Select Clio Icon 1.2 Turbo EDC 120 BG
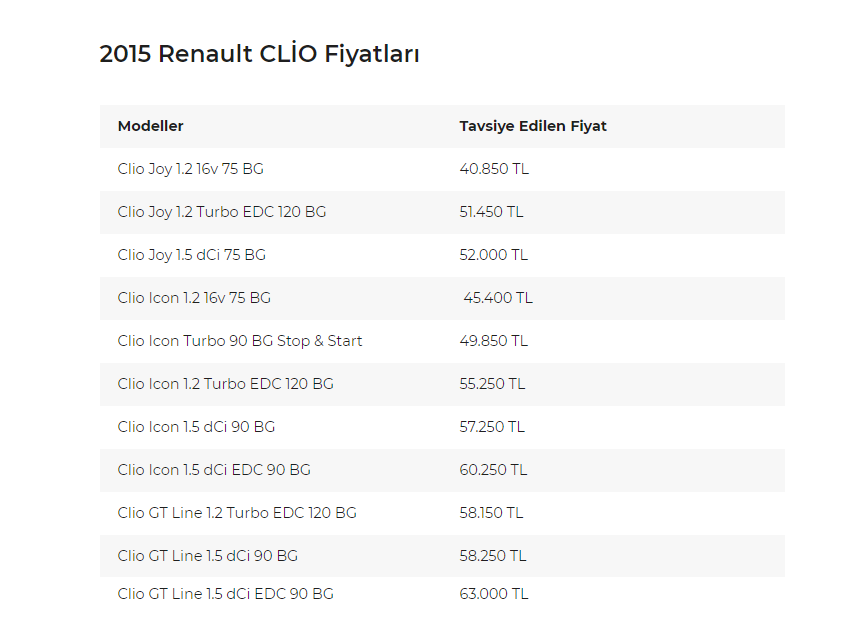 click(225, 384)
